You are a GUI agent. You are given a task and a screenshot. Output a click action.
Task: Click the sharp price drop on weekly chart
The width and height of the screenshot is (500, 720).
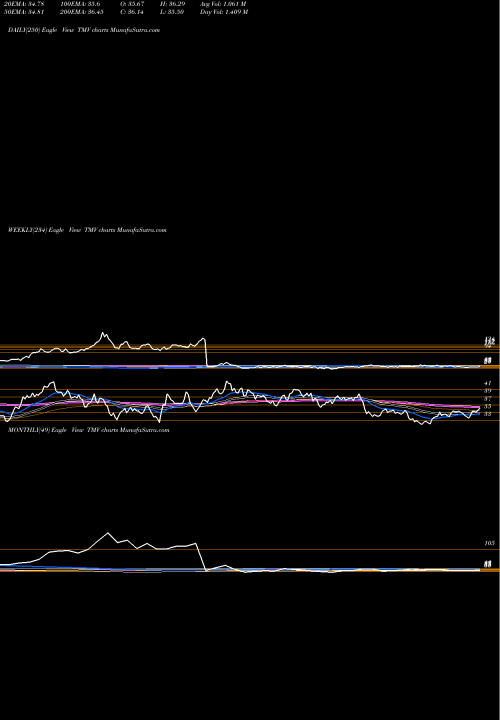[206, 353]
